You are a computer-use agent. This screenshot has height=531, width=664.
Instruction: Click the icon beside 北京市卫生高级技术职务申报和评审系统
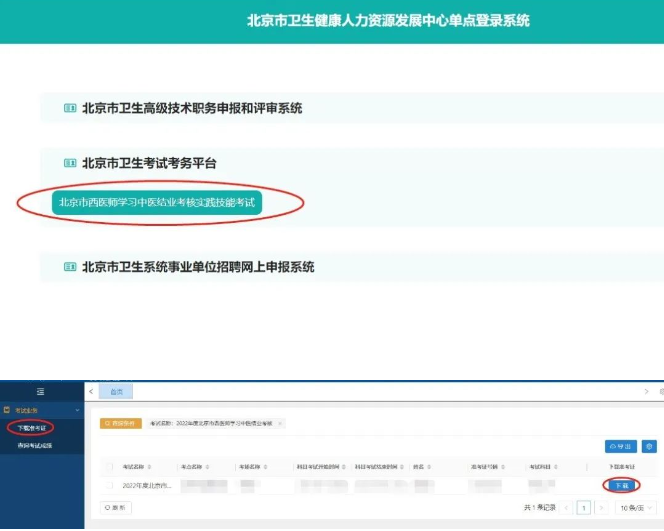pos(70,108)
